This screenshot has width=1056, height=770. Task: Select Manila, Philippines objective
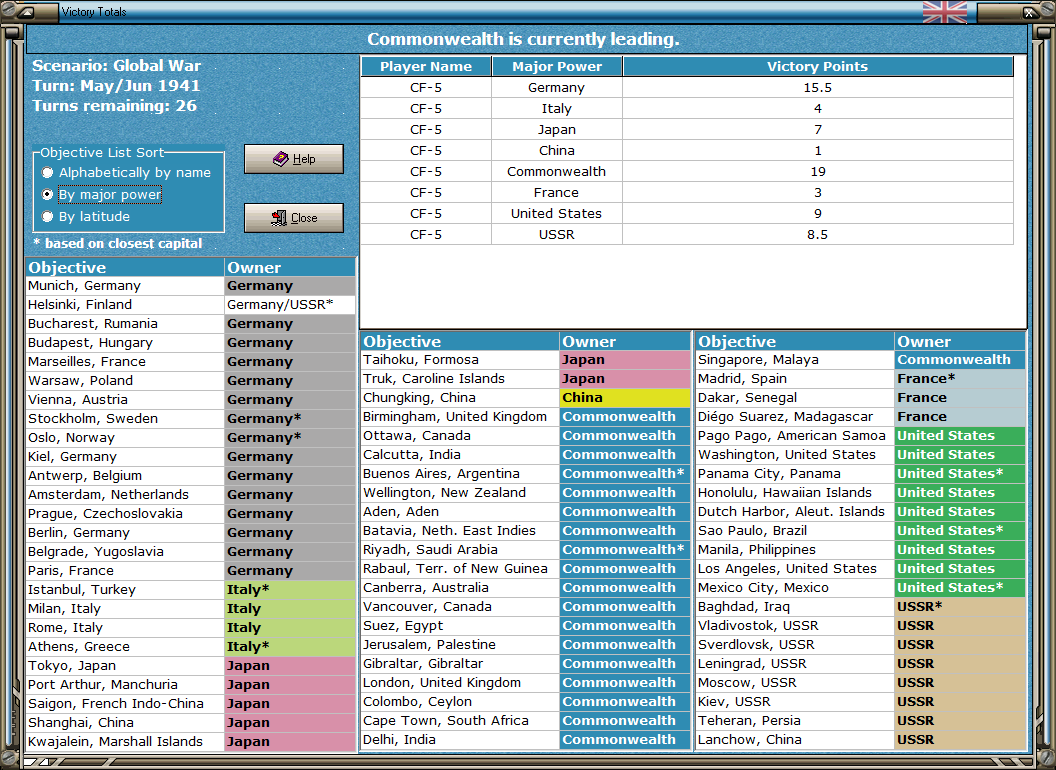tap(795, 550)
